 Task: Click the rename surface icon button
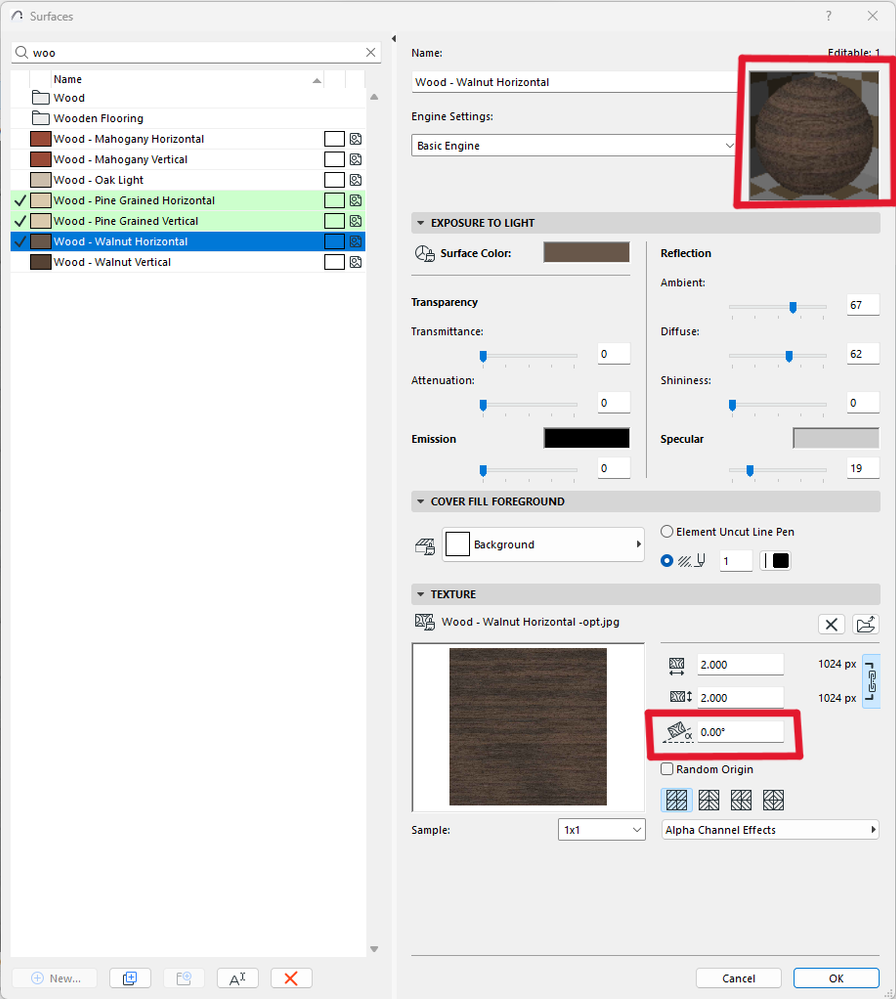pyautogui.click(x=238, y=978)
